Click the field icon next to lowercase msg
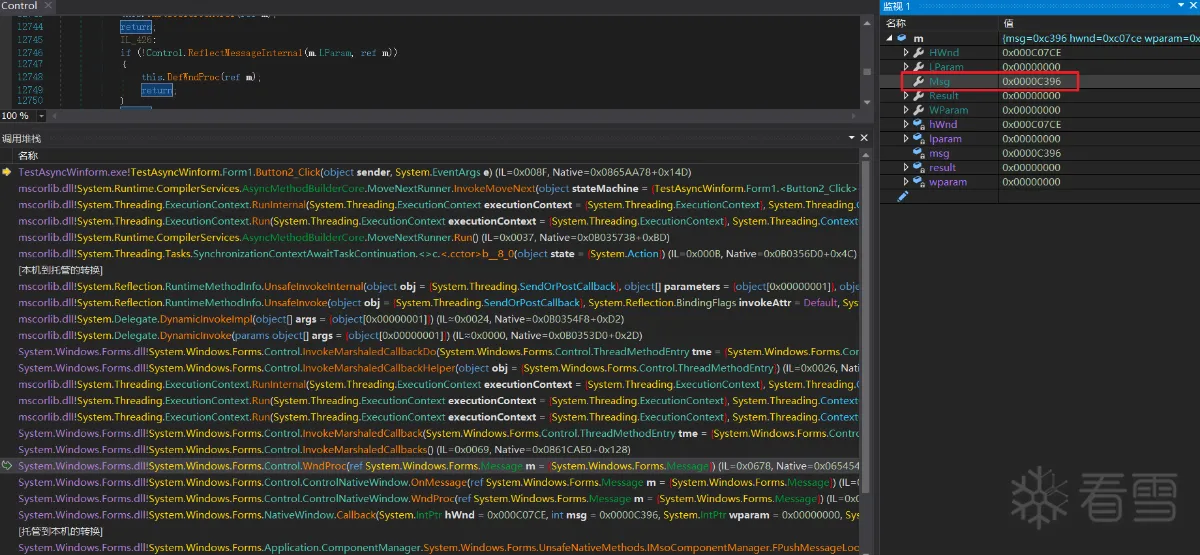This screenshot has width=1200, height=555. tap(918, 154)
